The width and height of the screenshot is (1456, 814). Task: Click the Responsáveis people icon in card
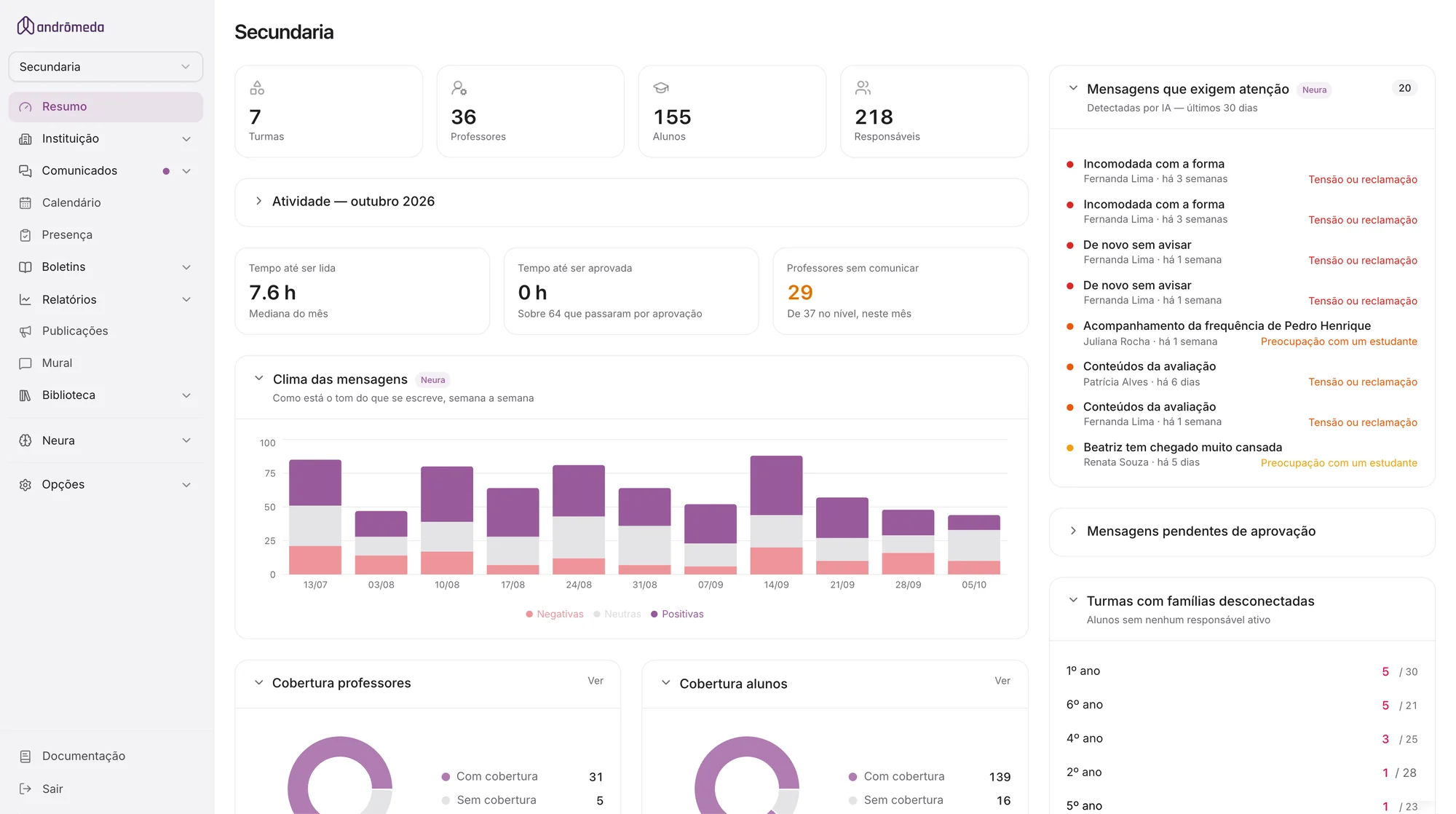863,88
